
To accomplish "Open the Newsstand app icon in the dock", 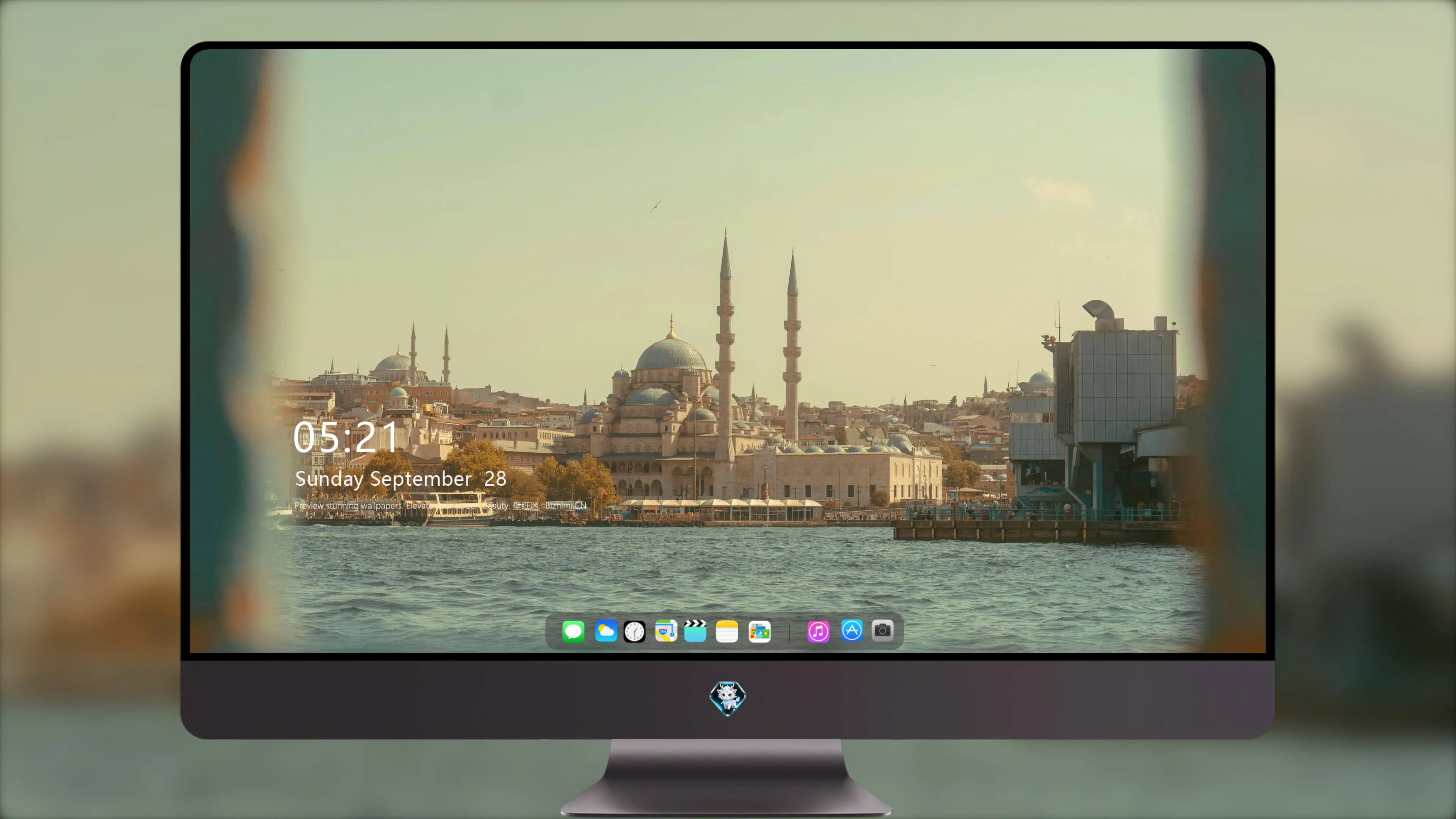I will (x=759, y=631).
